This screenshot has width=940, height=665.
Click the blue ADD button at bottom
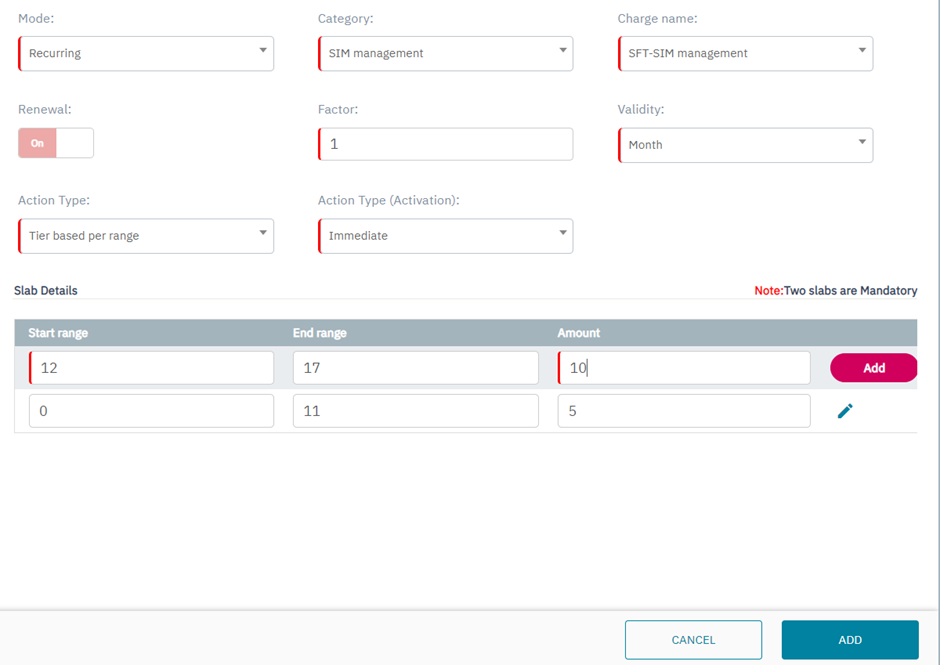[x=849, y=640]
